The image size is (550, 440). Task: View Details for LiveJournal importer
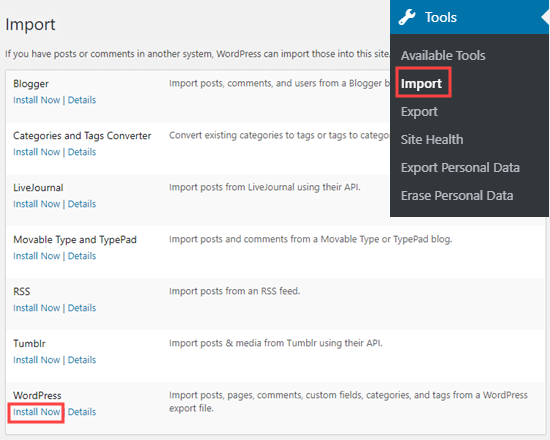pos(82,204)
